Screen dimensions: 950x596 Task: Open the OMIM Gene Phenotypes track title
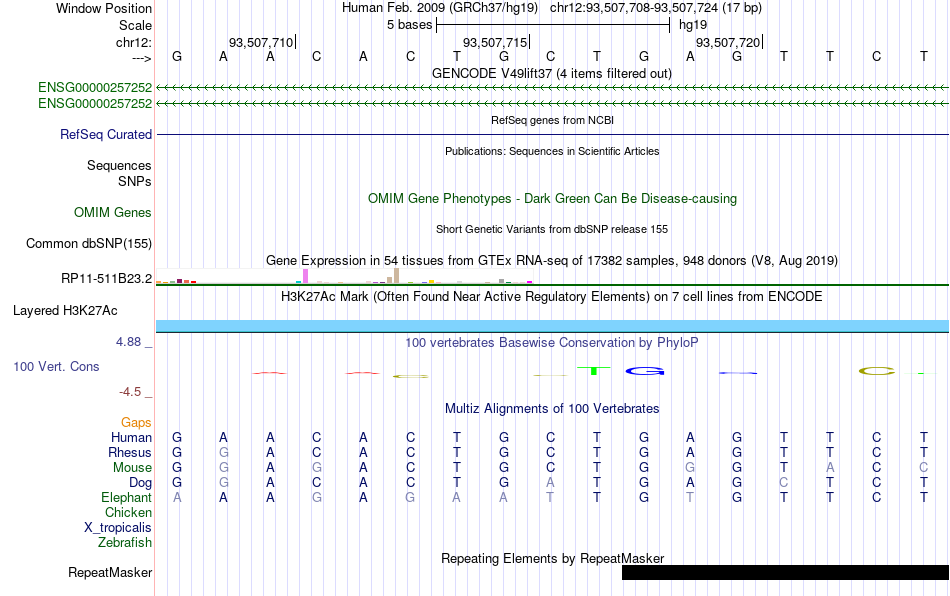[x=552, y=199]
